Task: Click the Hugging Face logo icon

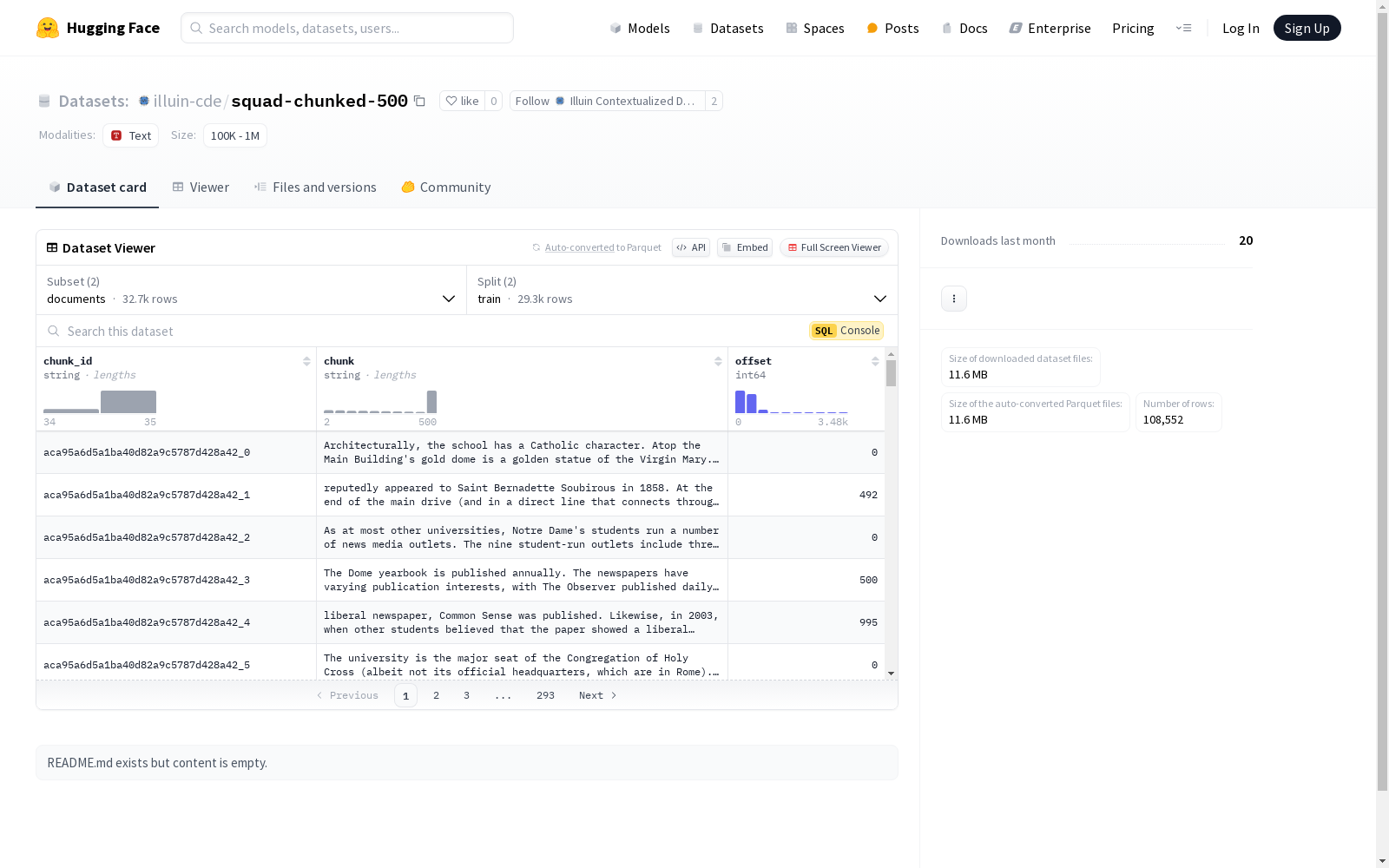Action: pos(48,28)
